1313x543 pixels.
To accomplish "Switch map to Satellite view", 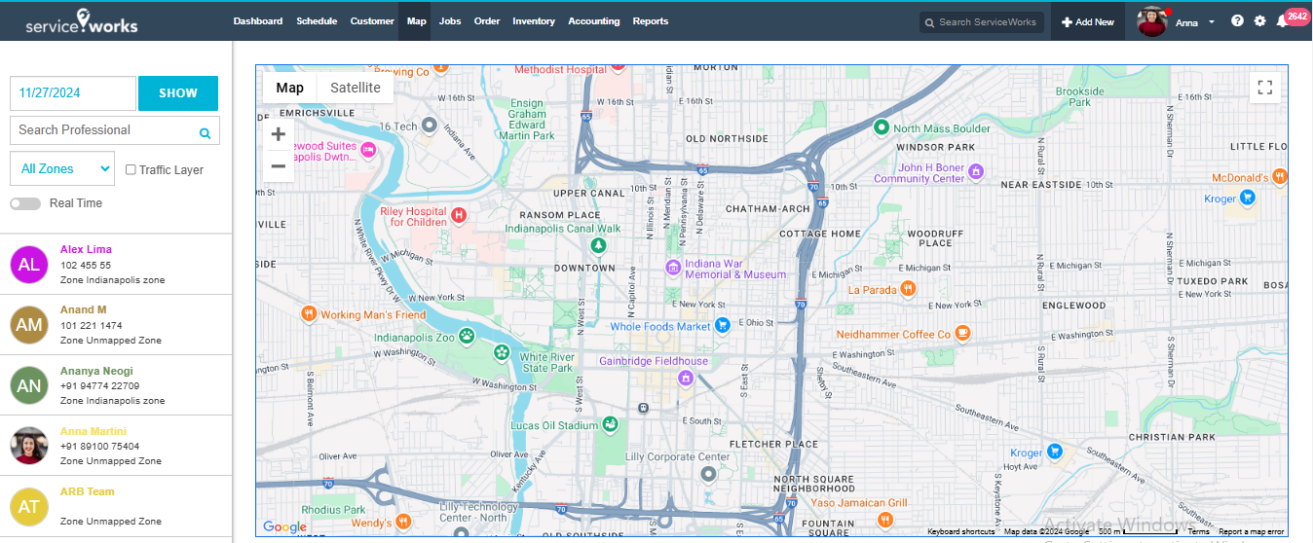I will (355, 88).
